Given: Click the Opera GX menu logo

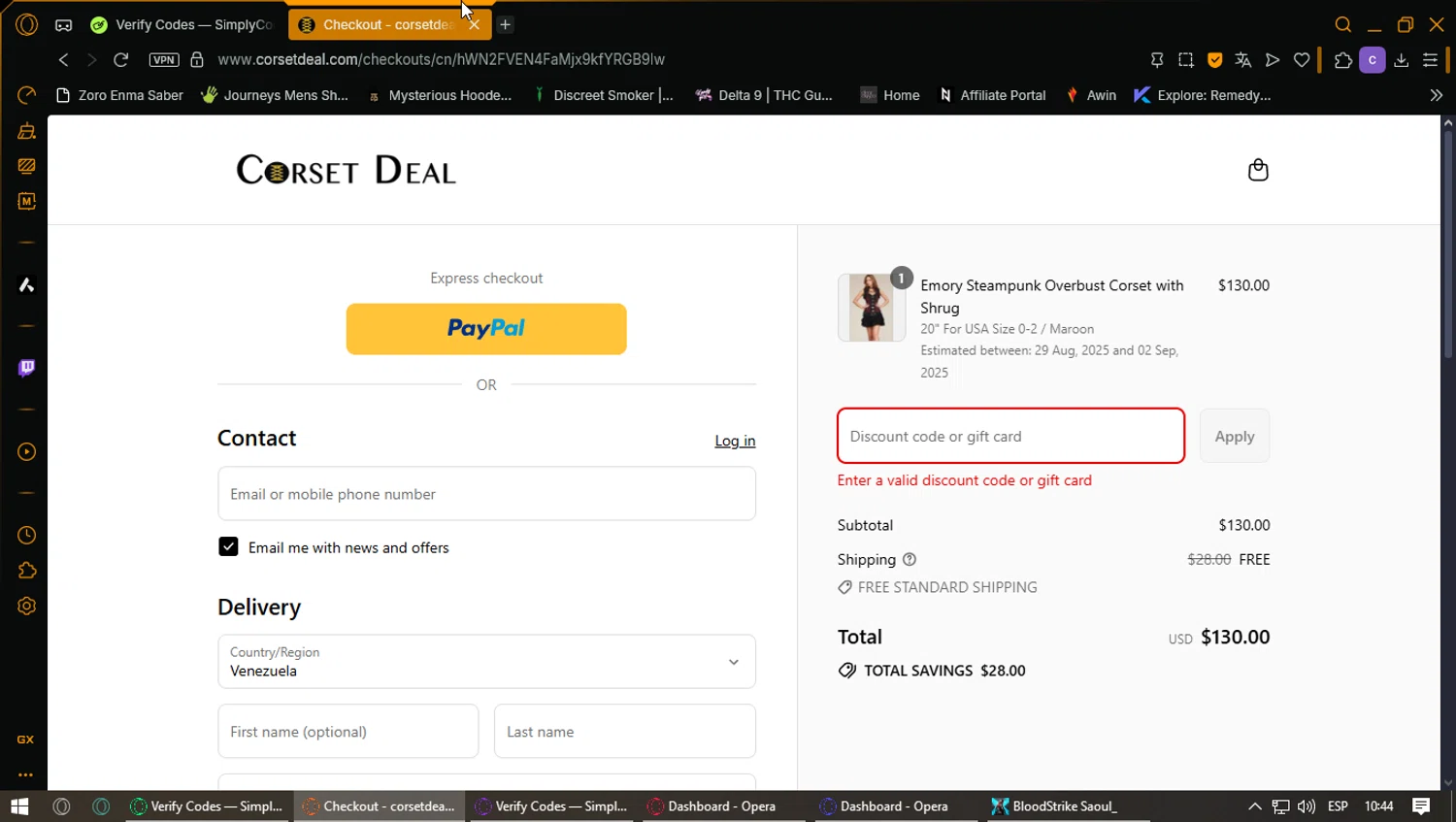Looking at the screenshot, I should [27, 24].
